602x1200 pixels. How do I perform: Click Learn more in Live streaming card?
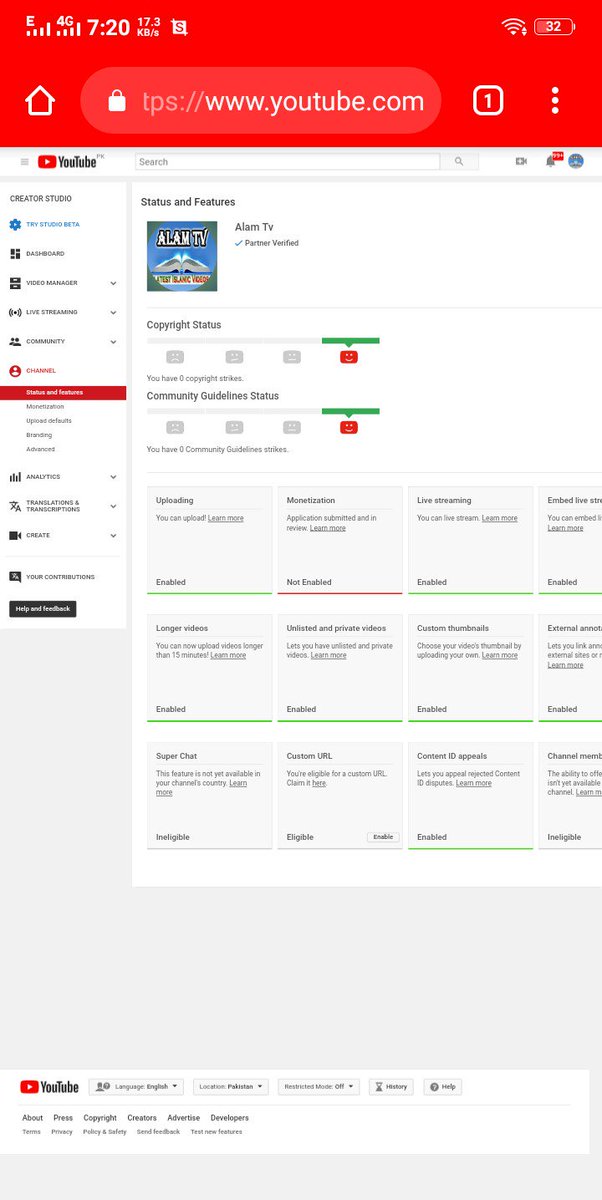500,518
